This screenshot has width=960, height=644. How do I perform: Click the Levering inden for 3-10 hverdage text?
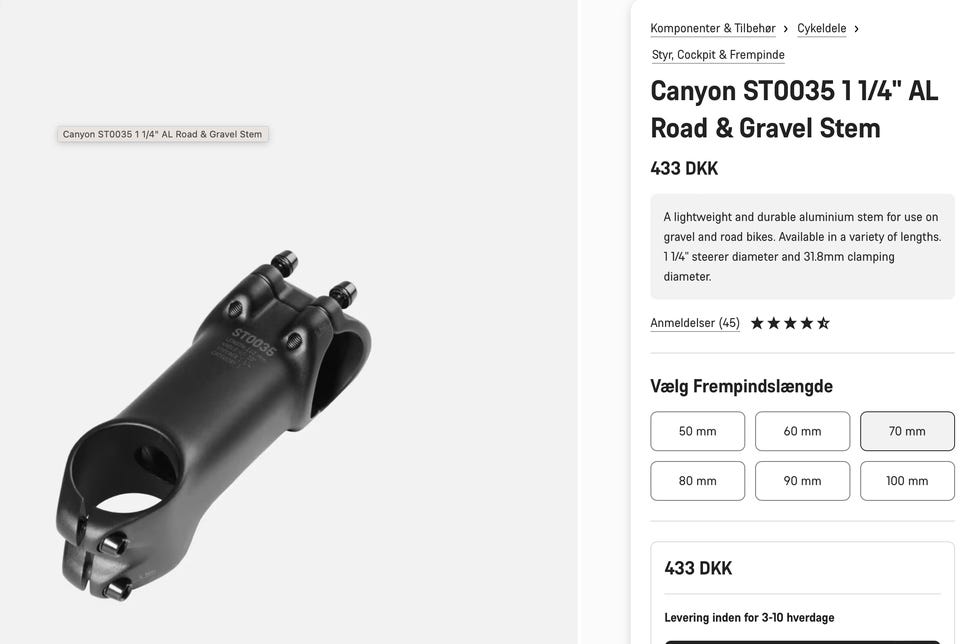coord(749,617)
